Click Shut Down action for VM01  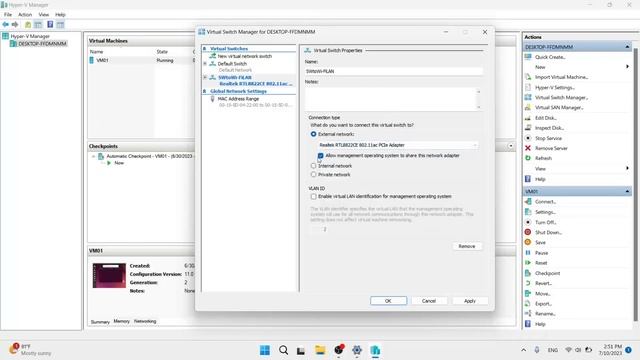(549, 233)
